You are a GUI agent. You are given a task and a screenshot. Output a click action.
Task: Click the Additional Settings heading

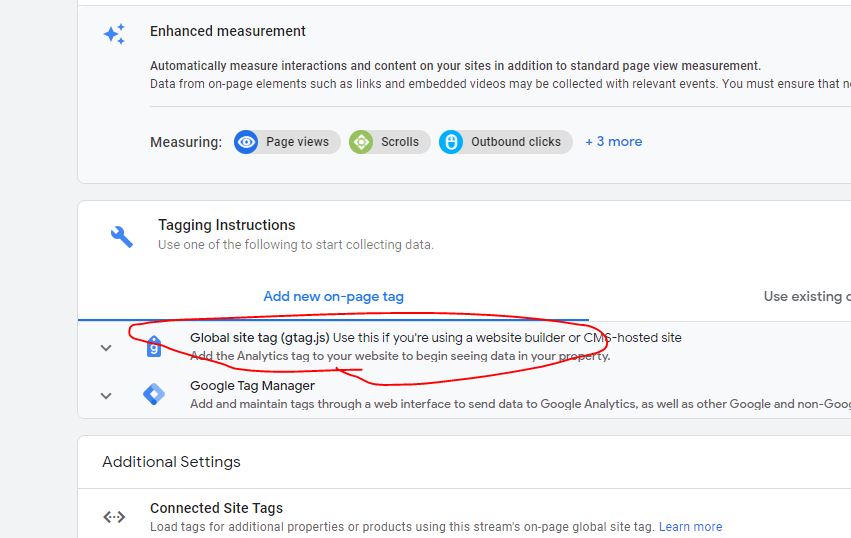pos(172,461)
